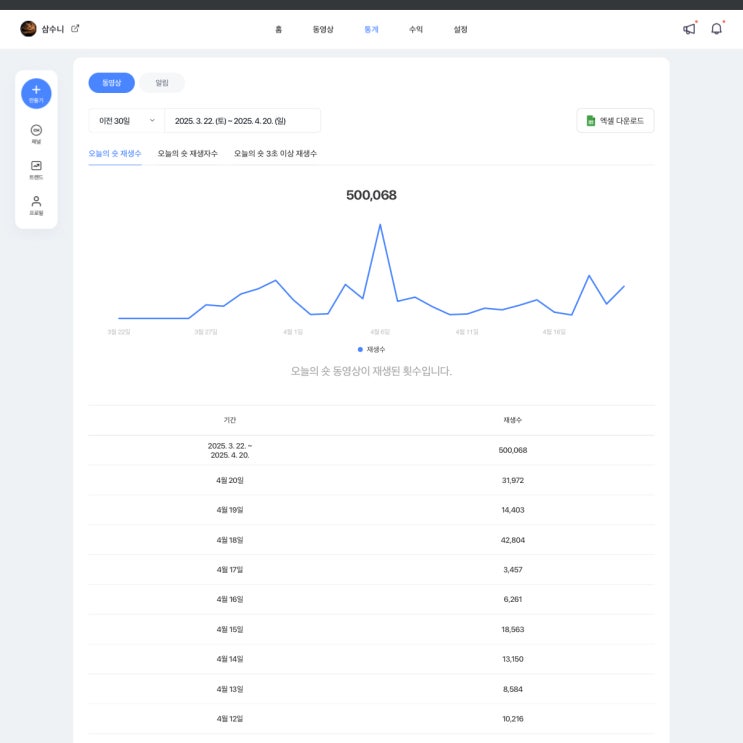Click the 4월 19일 row
The width and height of the screenshot is (743, 743).
pyautogui.click(x=372, y=510)
